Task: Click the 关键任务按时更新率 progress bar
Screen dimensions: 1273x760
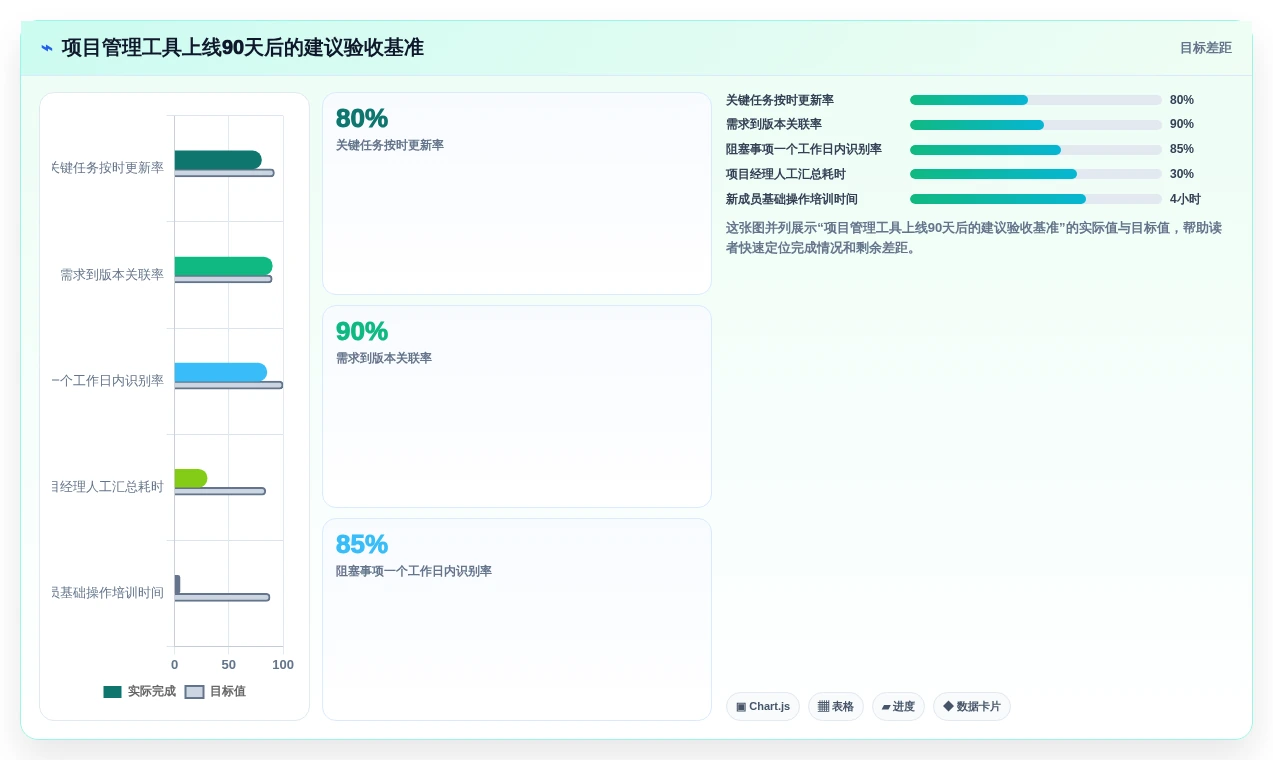Action: (1036, 100)
